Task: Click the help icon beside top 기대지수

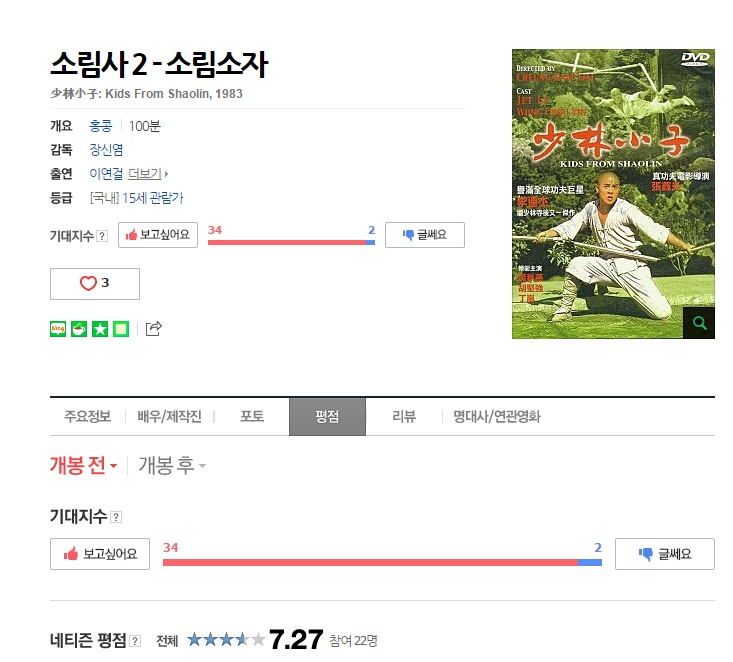Action: pyautogui.click(x=102, y=236)
